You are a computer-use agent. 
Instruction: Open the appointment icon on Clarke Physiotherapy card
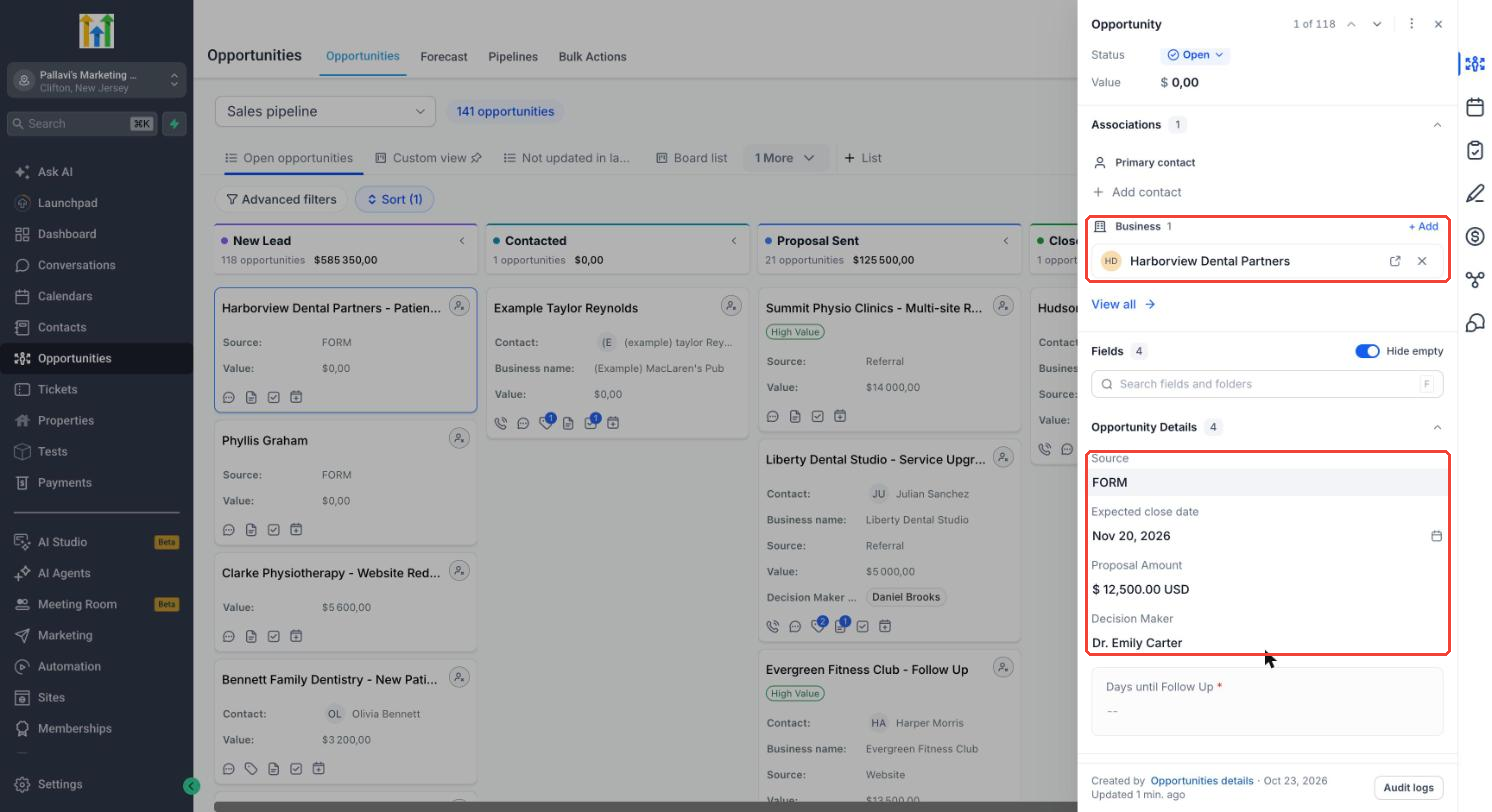(296, 635)
